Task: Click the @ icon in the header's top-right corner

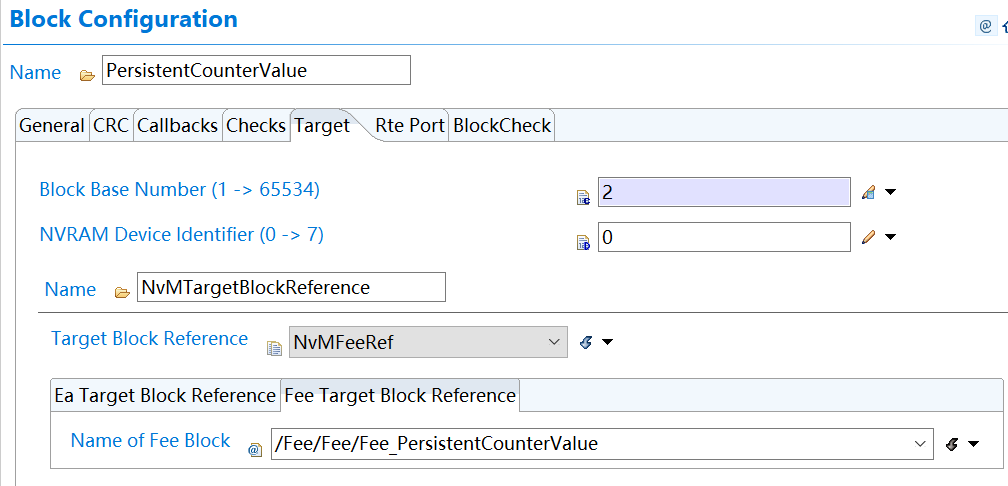Action: (985, 27)
